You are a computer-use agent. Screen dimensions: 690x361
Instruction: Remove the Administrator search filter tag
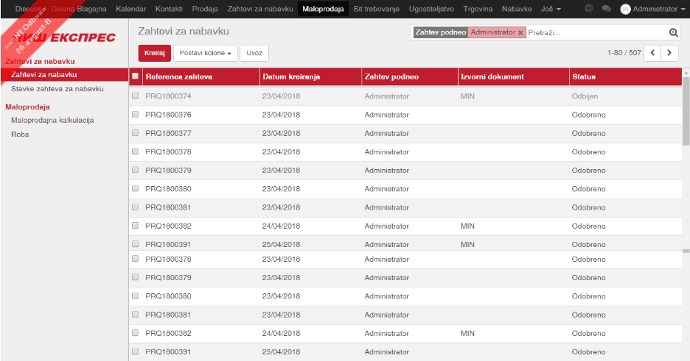(x=520, y=33)
